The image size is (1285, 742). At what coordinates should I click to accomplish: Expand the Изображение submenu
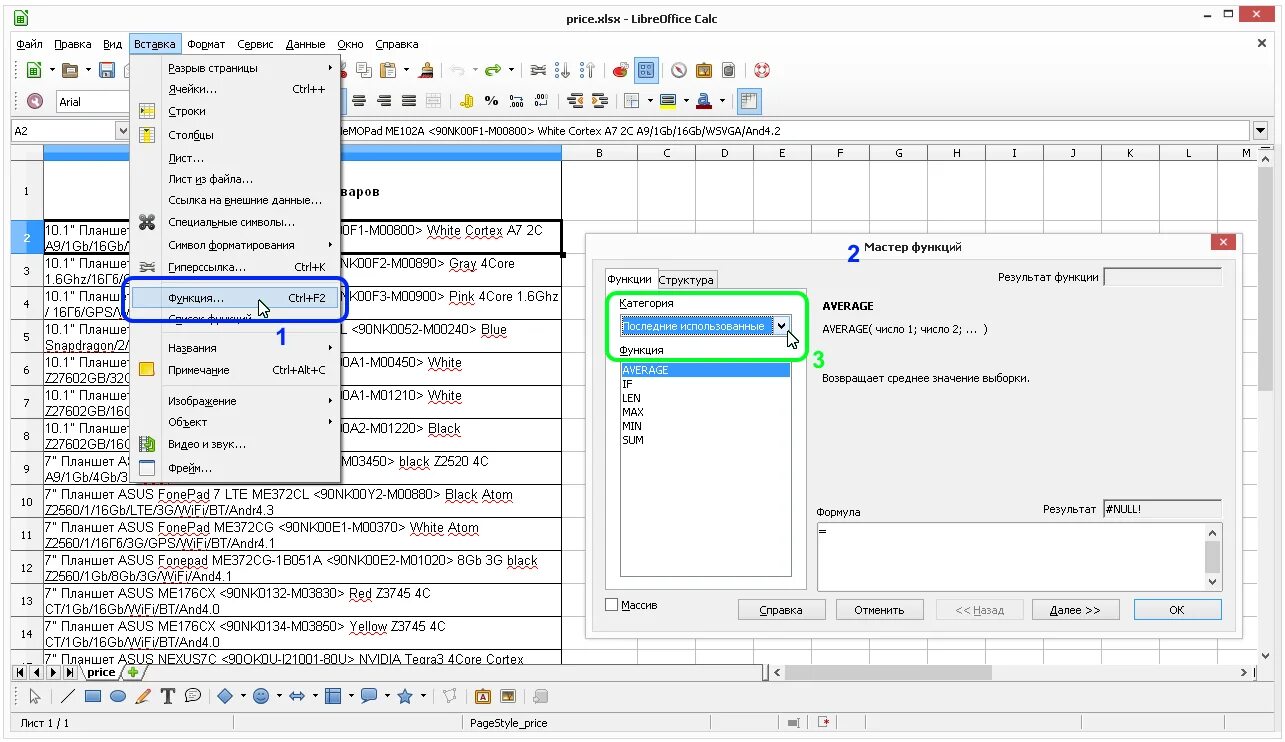(236, 401)
